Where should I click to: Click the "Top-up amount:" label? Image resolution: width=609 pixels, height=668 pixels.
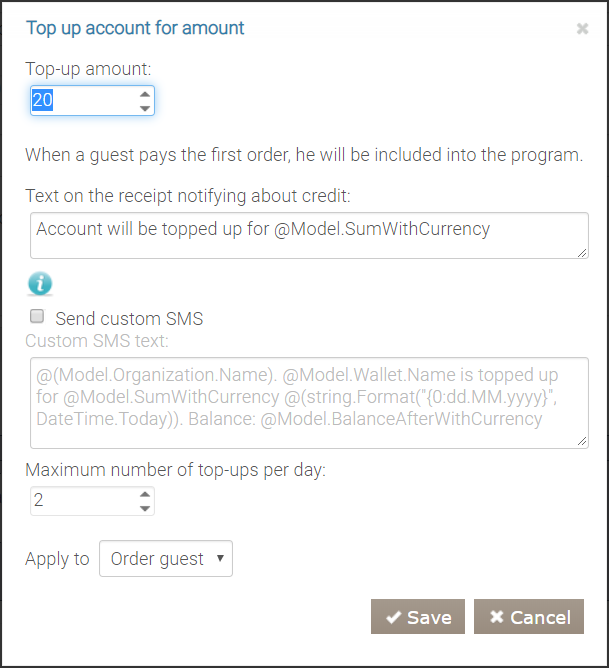pos(88,68)
